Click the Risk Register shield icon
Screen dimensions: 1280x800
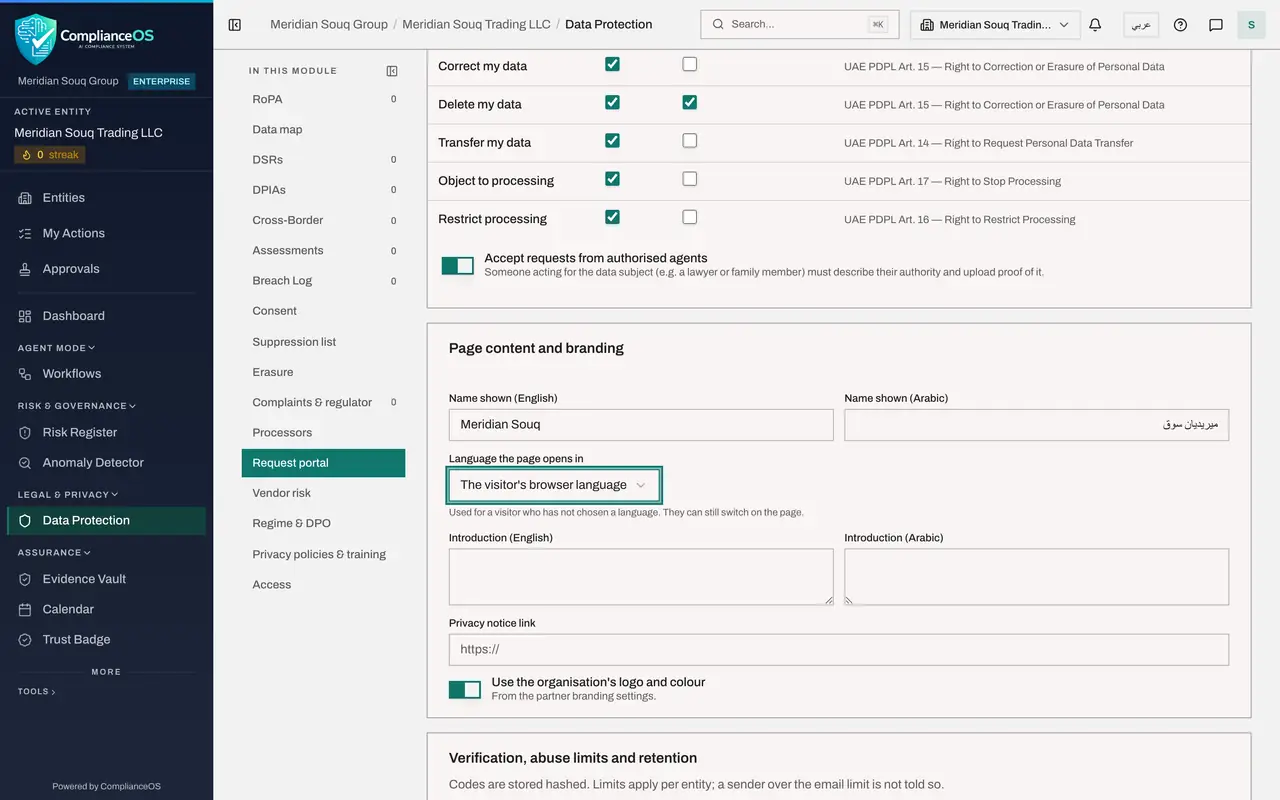coord(25,433)
